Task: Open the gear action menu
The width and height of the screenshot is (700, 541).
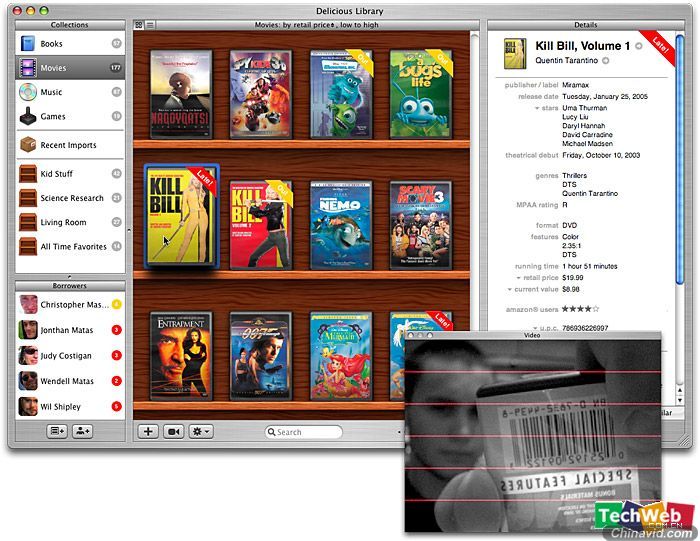Action: [x=200, y=432]
